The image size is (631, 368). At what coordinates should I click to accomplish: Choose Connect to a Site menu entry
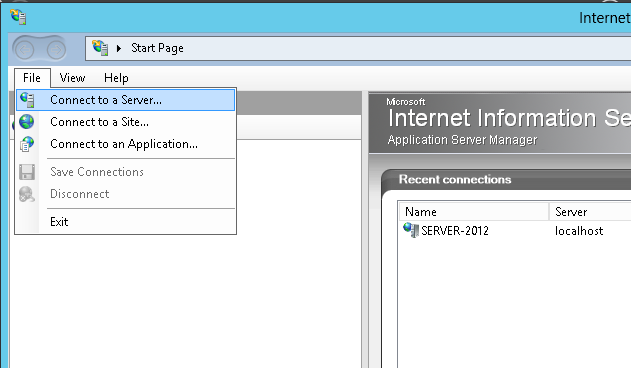[125, 122]
